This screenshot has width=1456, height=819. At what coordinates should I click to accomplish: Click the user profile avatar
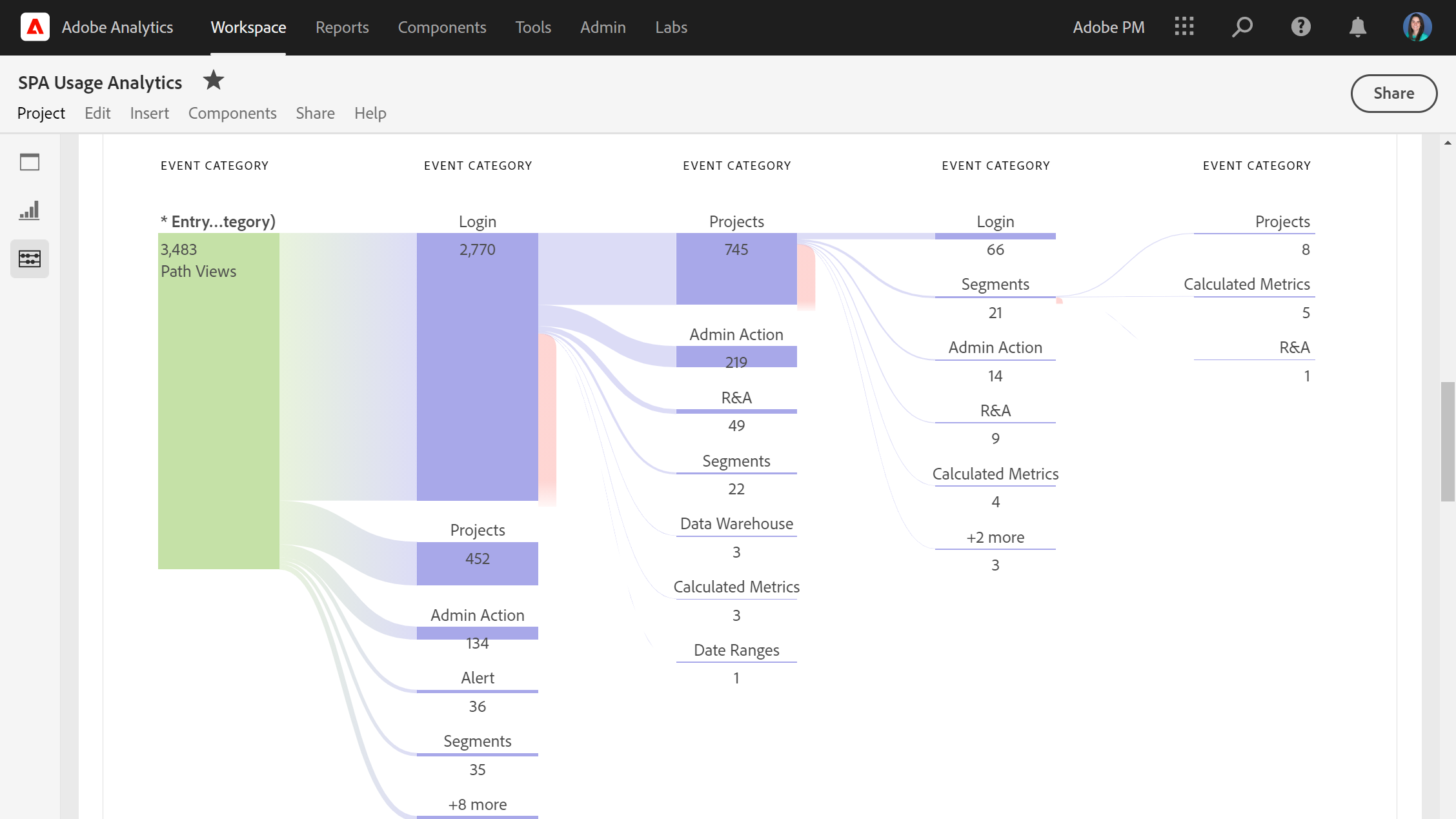1417,27
